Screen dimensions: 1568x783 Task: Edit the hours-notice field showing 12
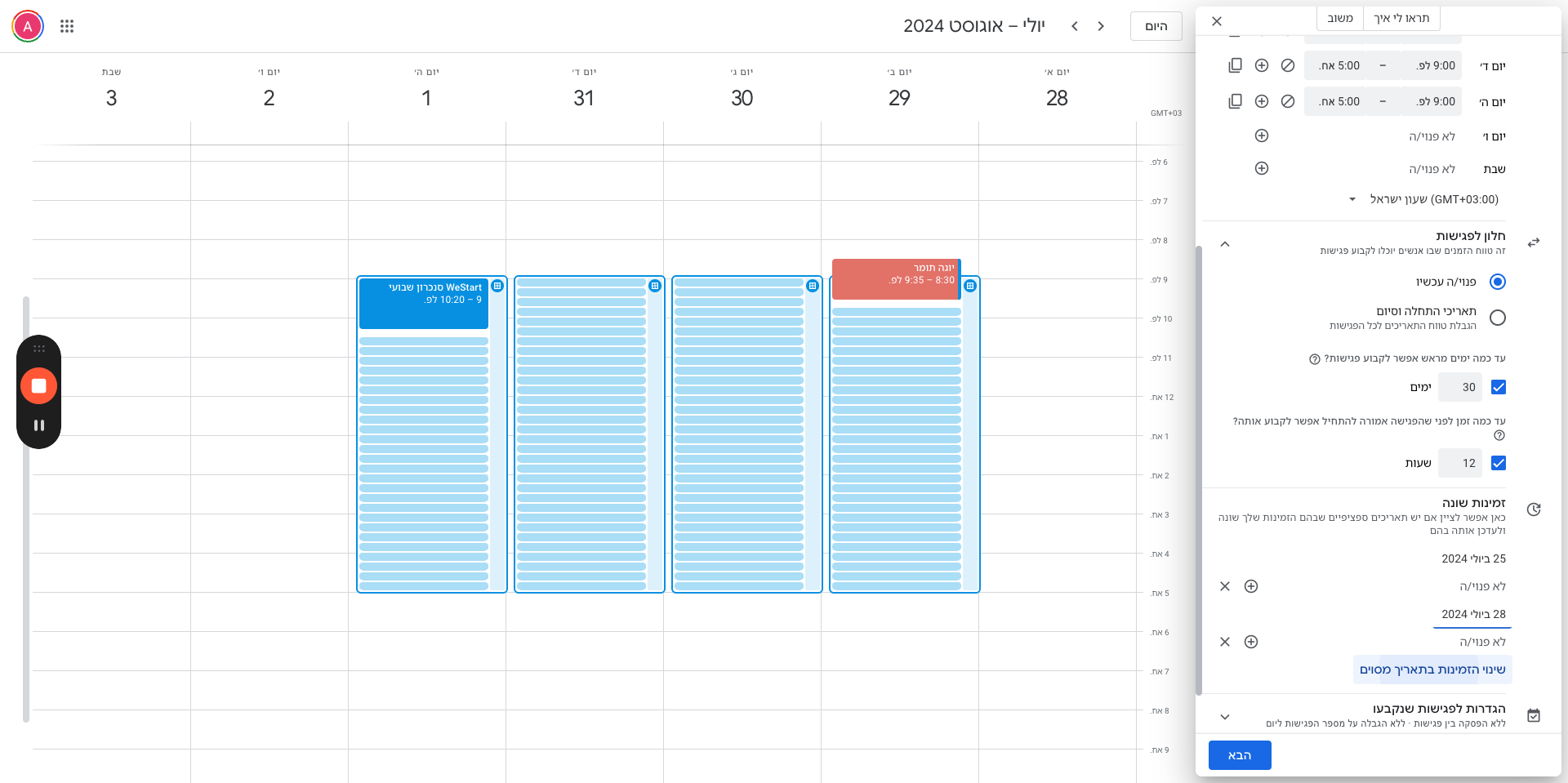tap(1460, 463)
